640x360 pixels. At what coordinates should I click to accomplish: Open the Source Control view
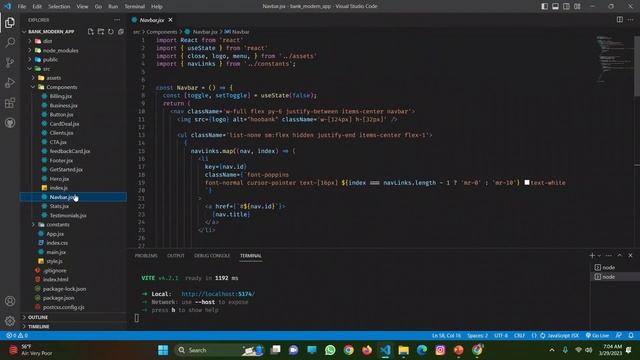pyautogui.click(x=10, y=62)
